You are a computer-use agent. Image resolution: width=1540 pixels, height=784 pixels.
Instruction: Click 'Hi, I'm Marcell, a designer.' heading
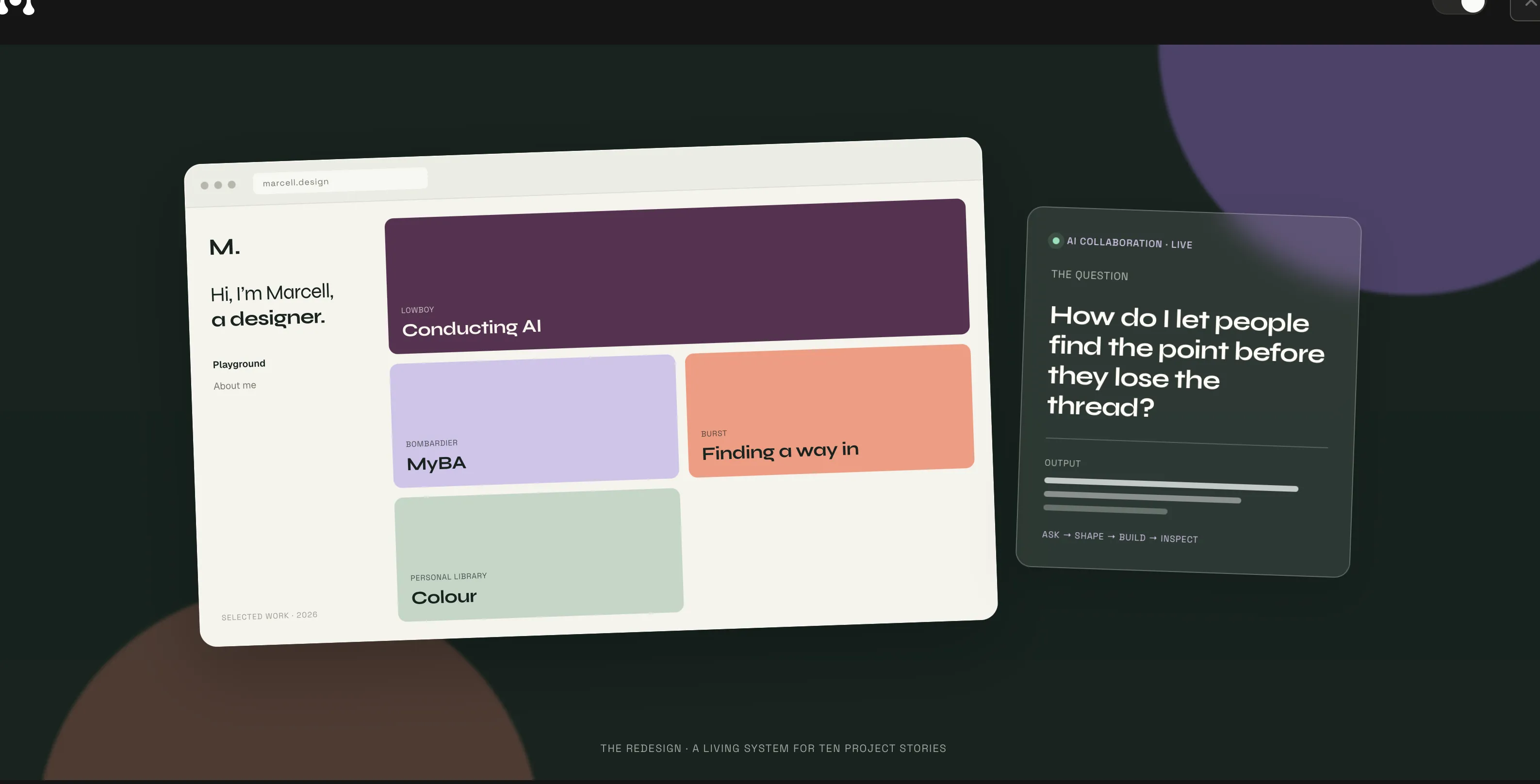272,305
